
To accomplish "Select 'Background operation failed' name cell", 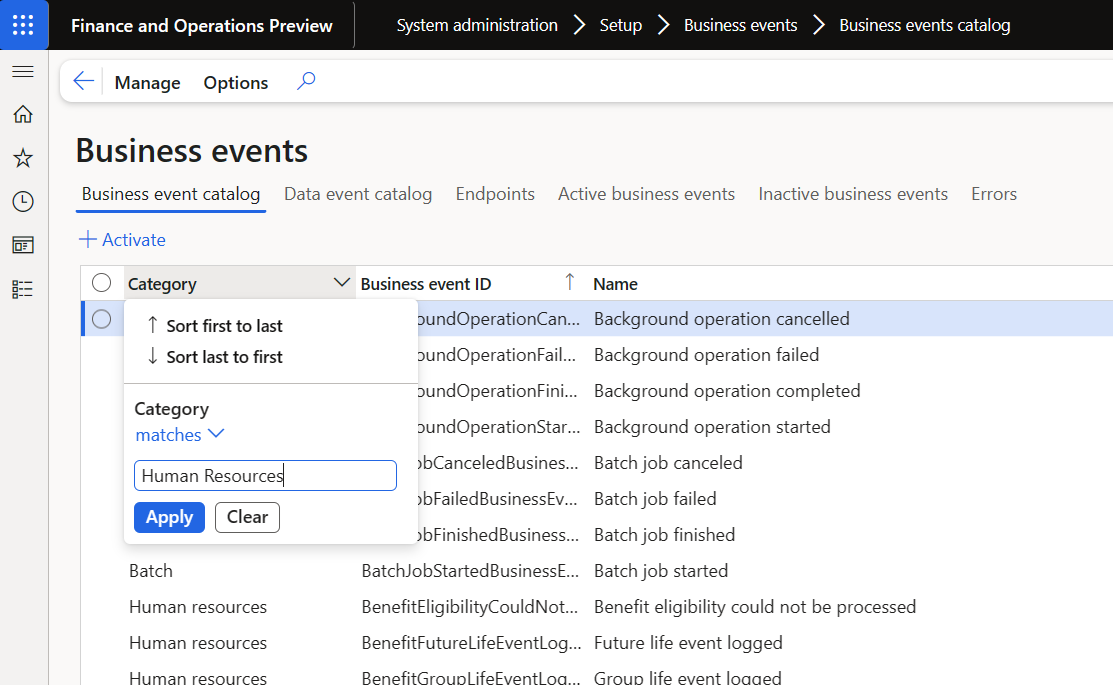I will [x=706, y=355].
